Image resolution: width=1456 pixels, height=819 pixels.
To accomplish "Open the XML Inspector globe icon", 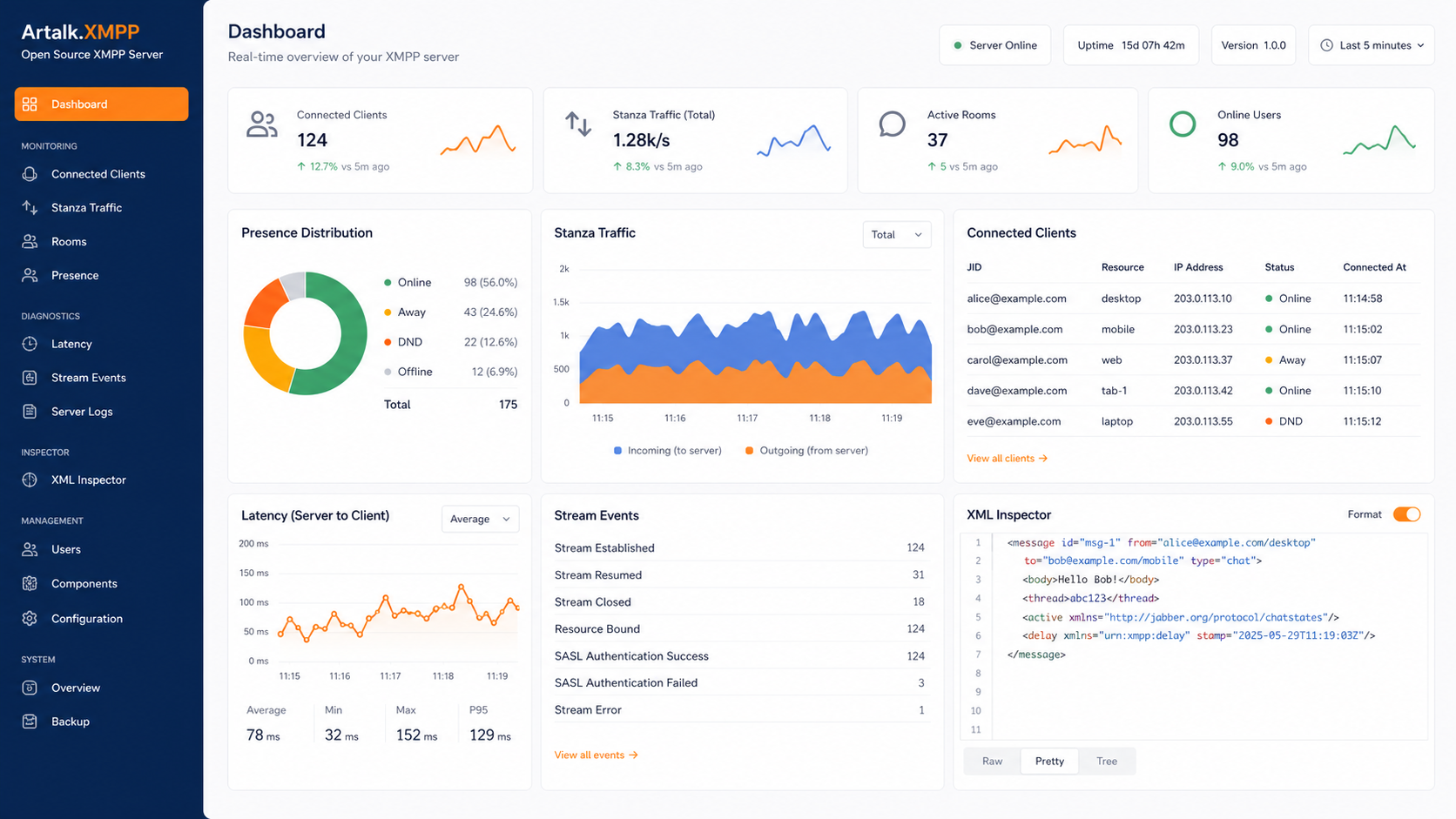I will [30, 480].
